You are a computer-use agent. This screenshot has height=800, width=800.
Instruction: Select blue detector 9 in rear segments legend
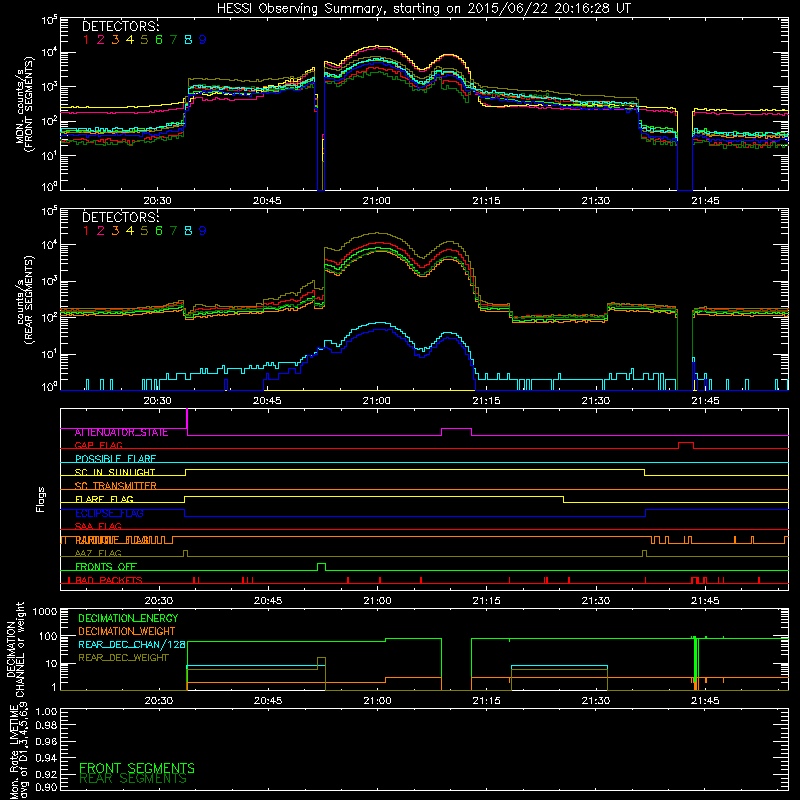[203, 231]
